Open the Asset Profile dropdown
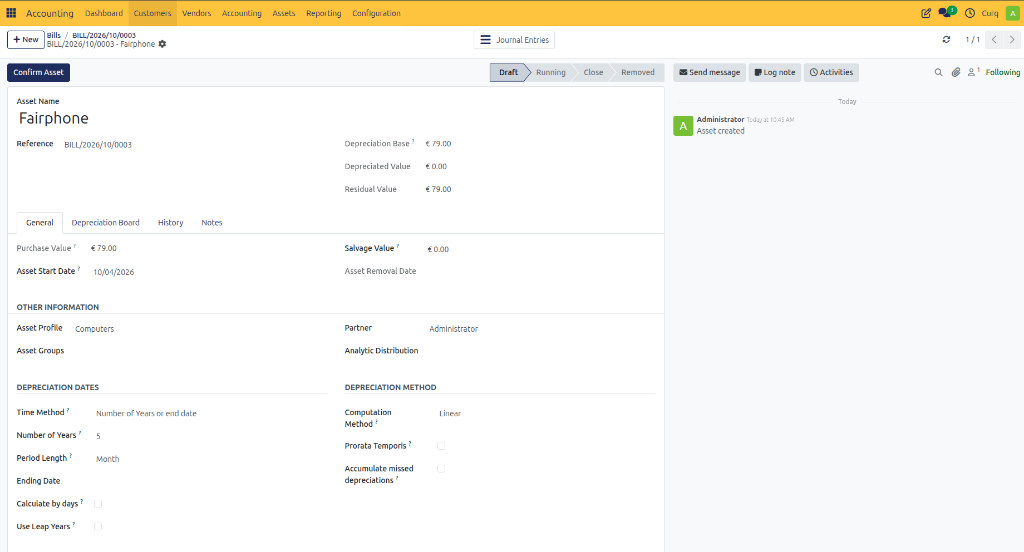This screenshot has height=552, width=1024. [199, 329]
